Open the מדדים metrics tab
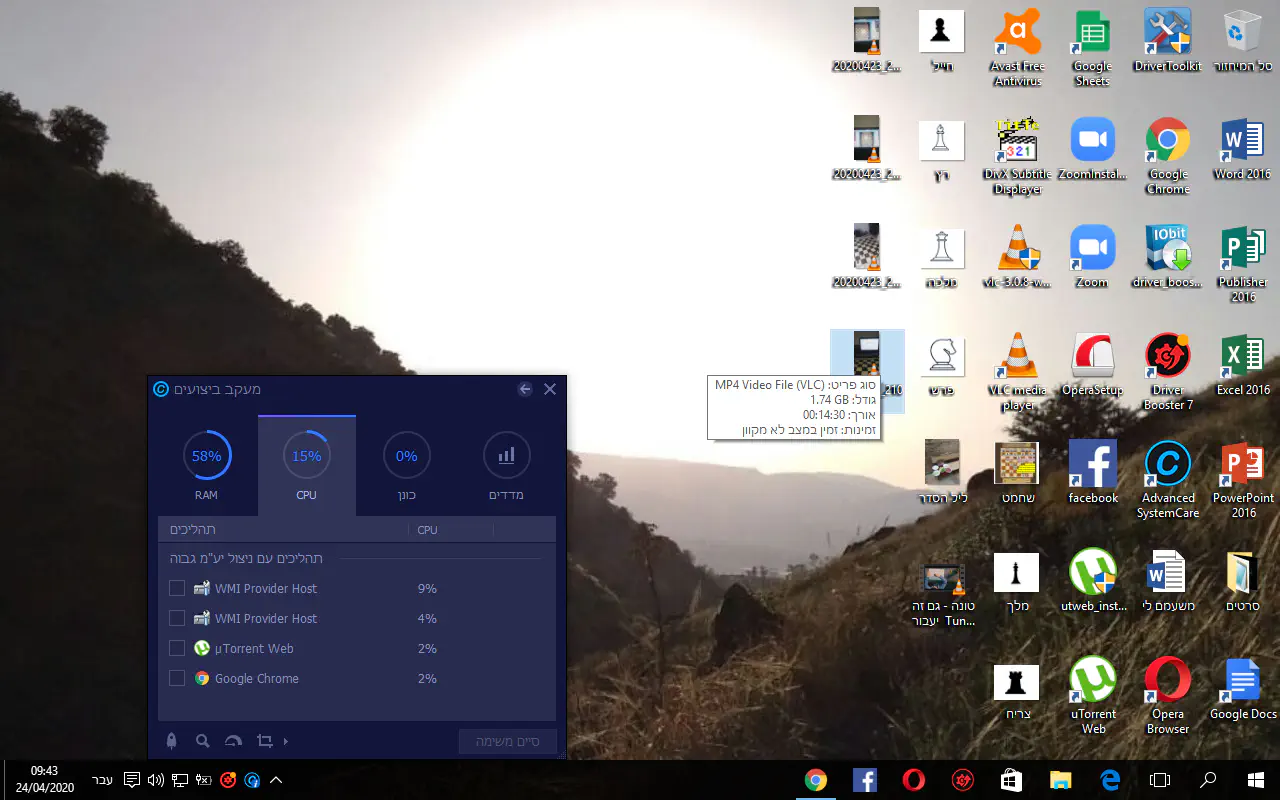This screenshot has width=1280, height=800. click(x=506, y=465)
